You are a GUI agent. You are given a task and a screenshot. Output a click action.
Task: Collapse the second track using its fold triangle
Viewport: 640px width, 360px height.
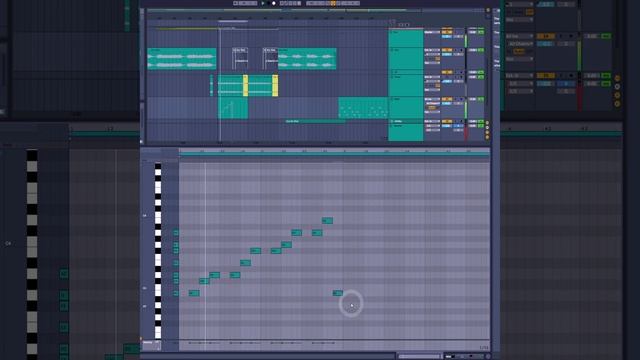pyautogui.click(x=392, y=50)
